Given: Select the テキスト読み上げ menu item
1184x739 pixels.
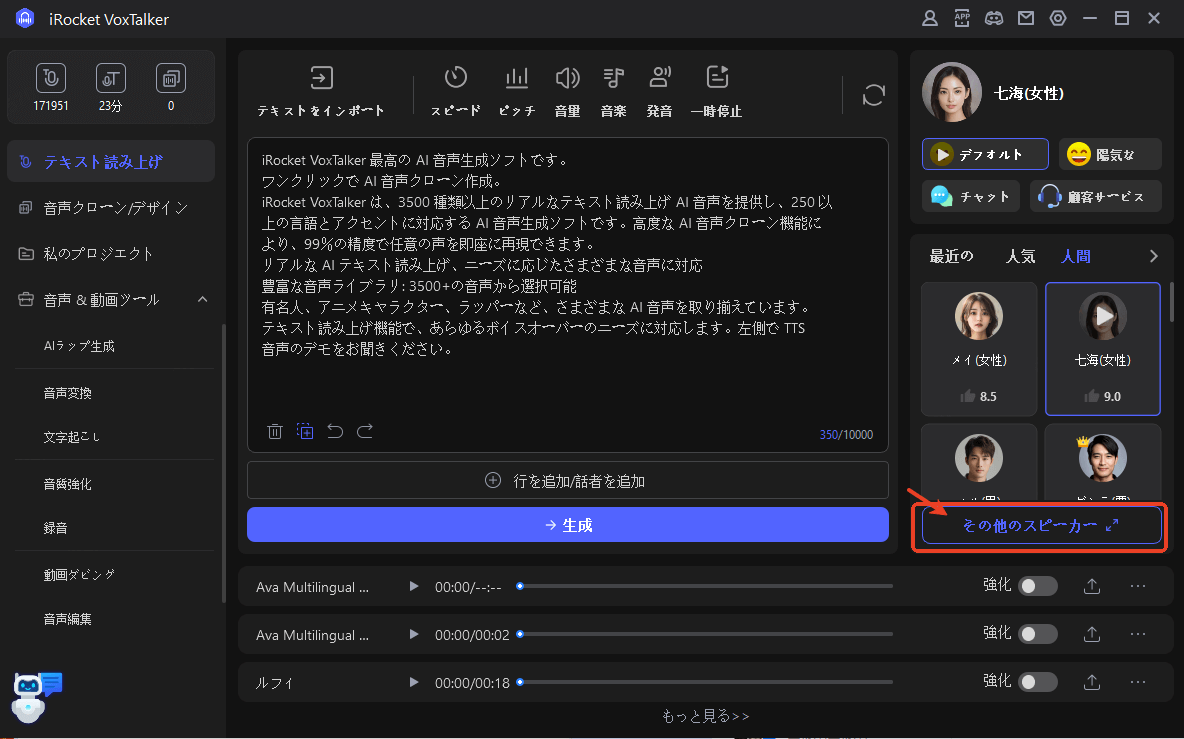Looking at the screenshot, I should click(111, 162).
